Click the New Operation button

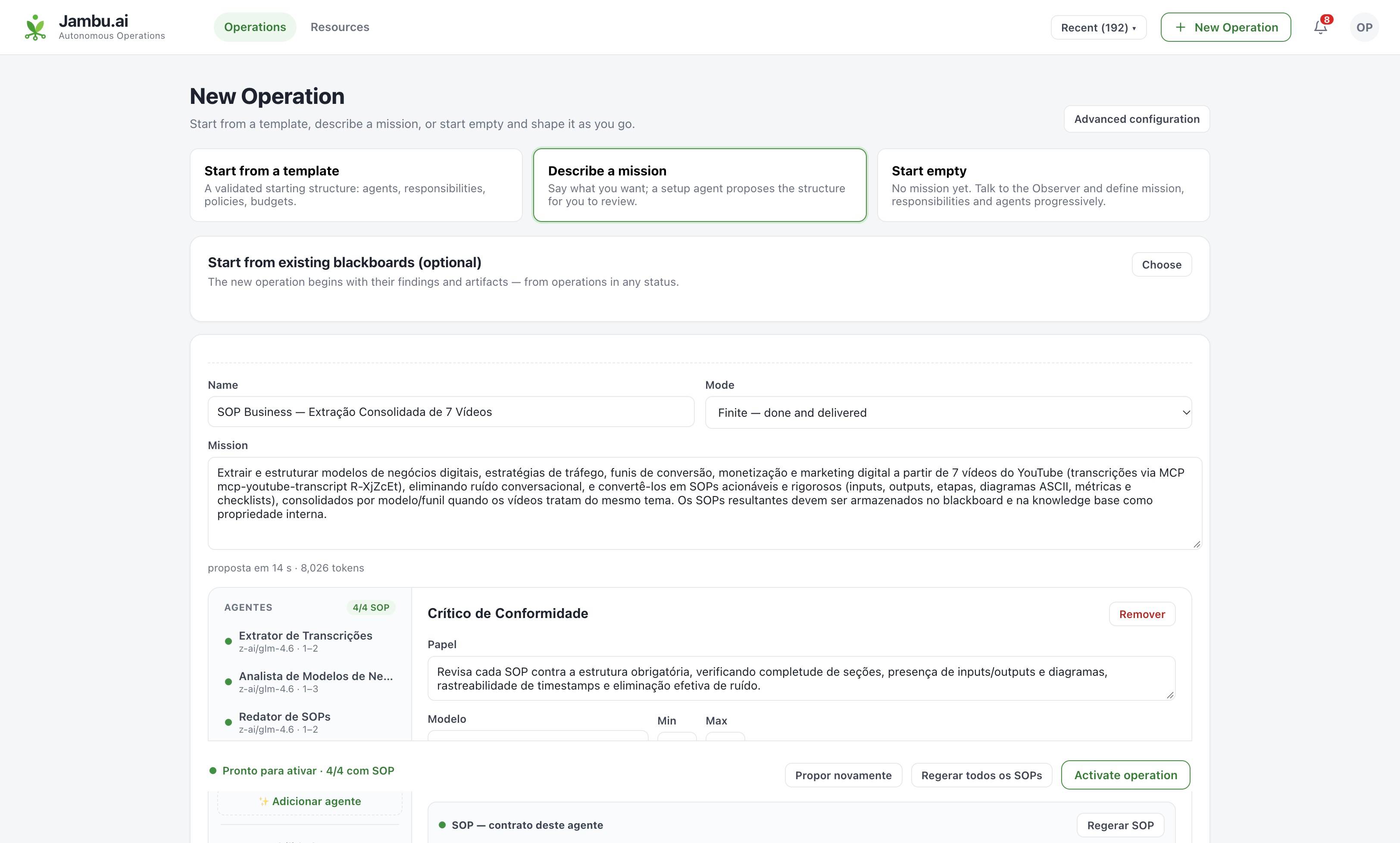[x=1225, y=27]
